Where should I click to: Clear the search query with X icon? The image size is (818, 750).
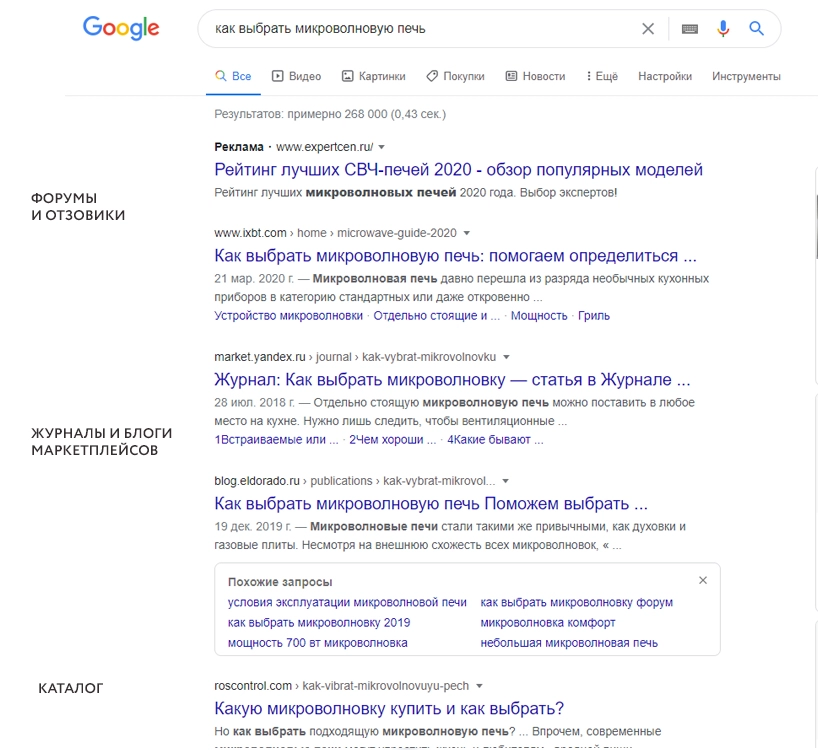click(x=648, y=29)
